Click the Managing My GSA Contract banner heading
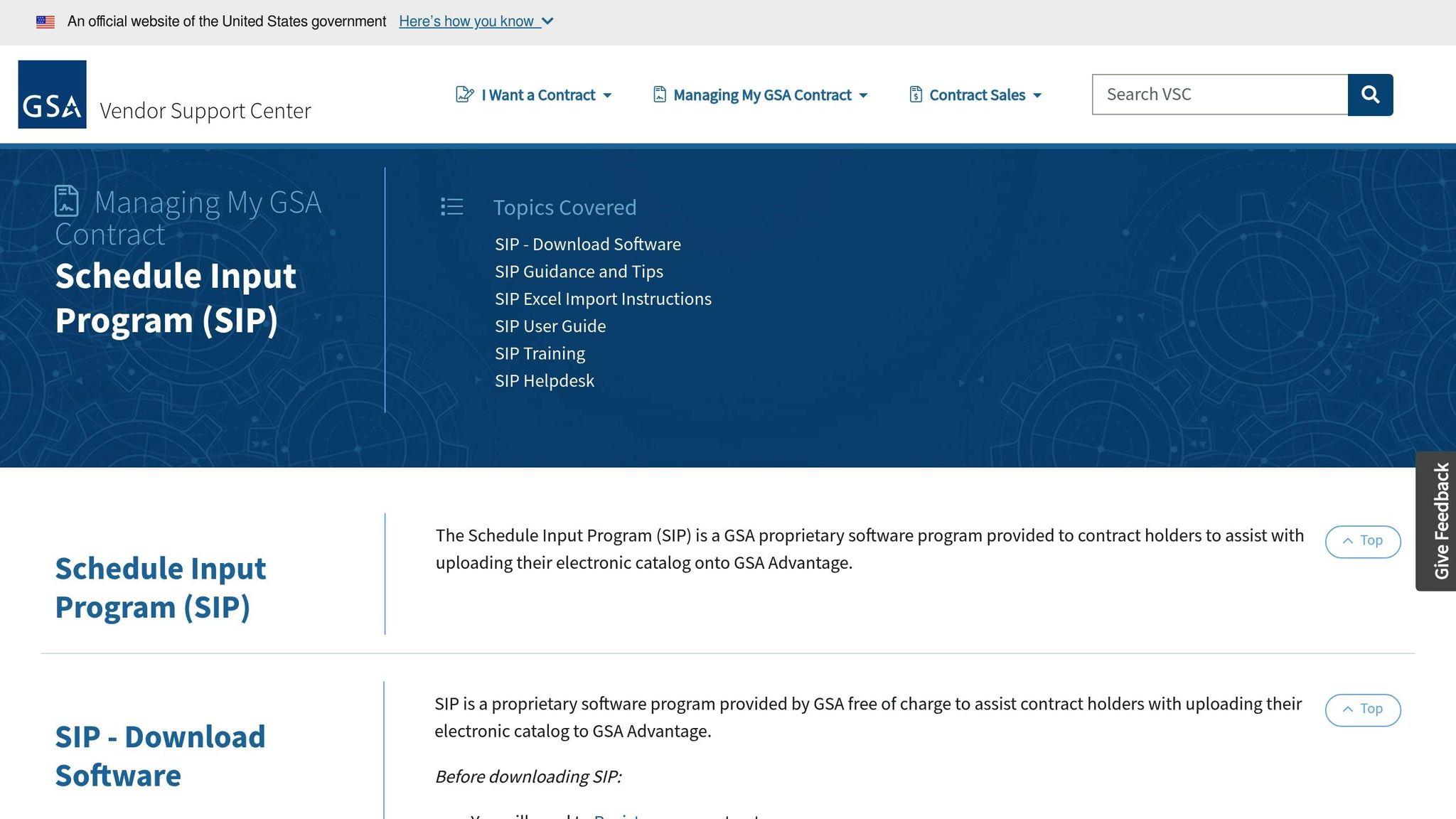This screenshot has width=1456, height=819. coord(188,218)
